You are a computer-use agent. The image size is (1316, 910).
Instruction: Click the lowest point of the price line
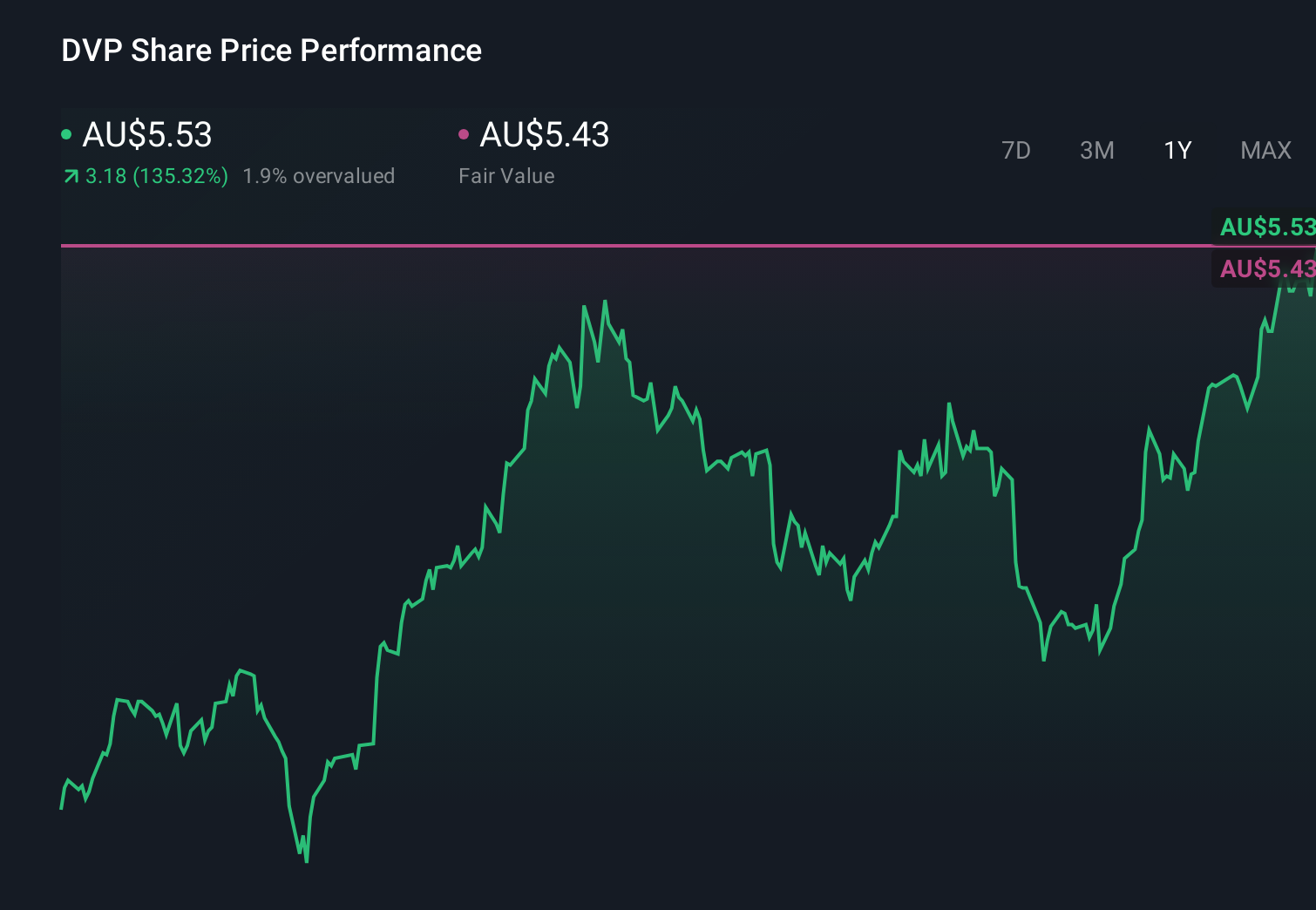307,861
